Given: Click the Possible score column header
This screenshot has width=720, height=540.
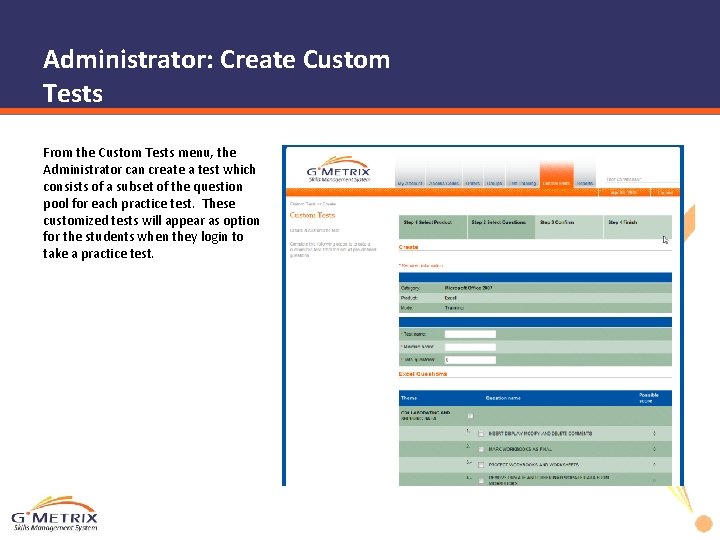Looking at the screenshot, I should coord(648,398).
